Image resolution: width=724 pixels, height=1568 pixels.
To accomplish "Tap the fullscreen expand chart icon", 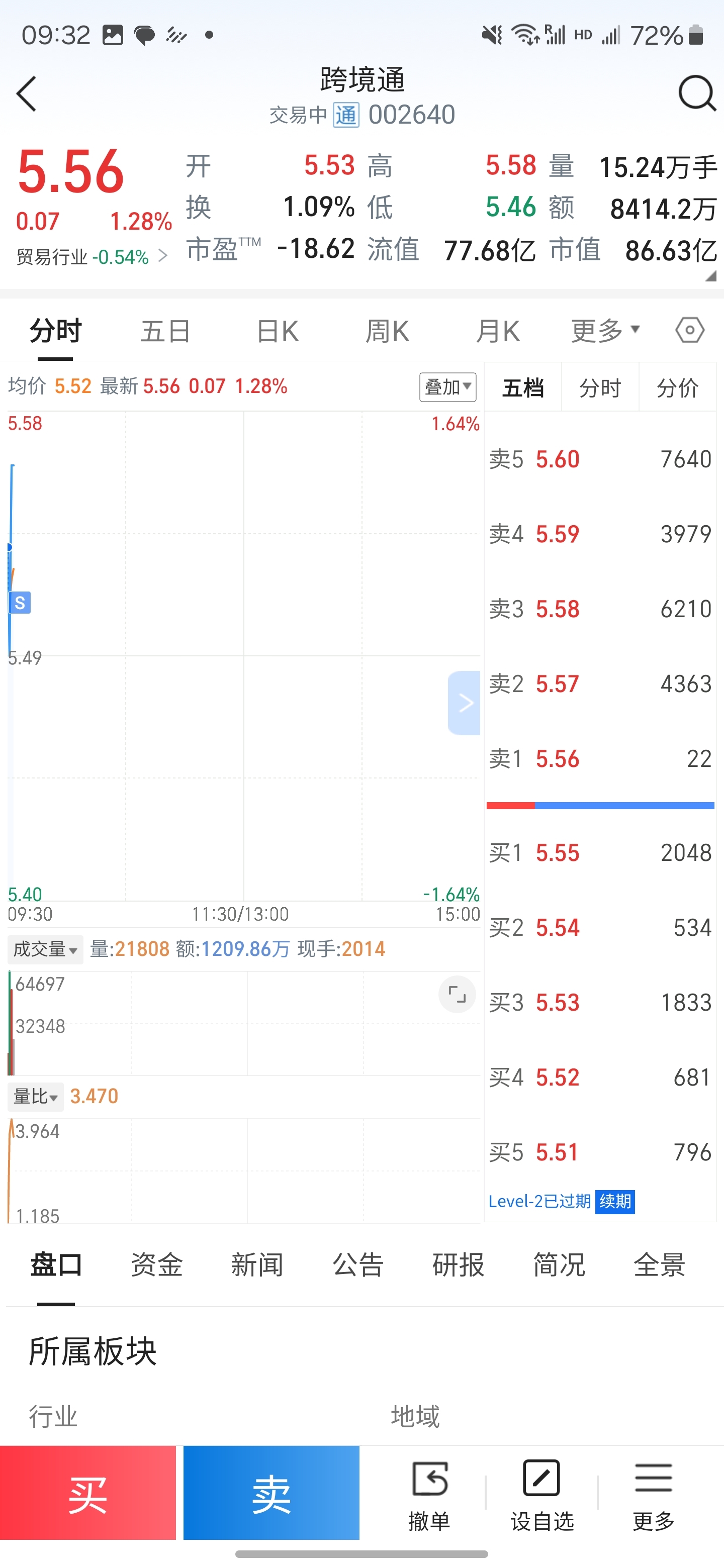I will coord(457,994).
